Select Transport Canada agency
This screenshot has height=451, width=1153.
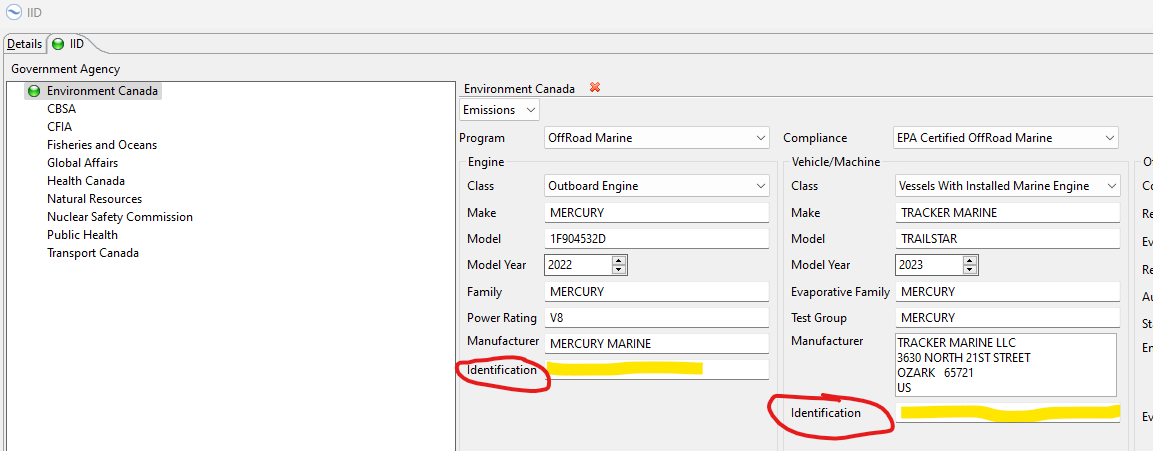click(x=93, y=252)
